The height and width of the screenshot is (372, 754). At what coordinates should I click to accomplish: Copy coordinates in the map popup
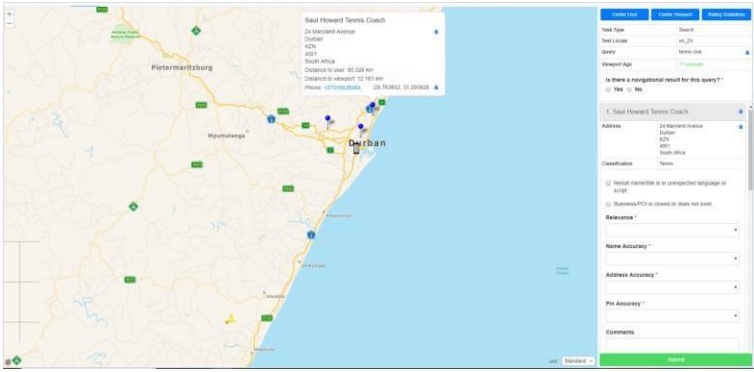436,87
